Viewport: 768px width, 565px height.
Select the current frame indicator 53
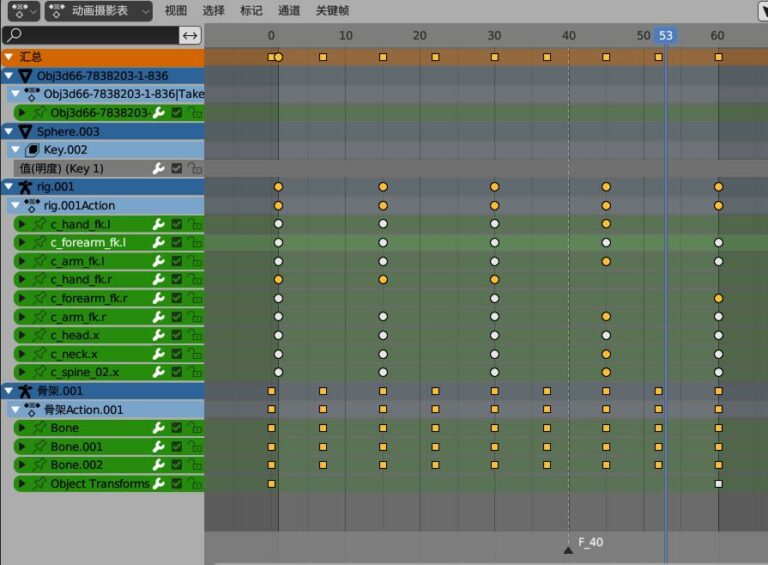click(666, 35)
